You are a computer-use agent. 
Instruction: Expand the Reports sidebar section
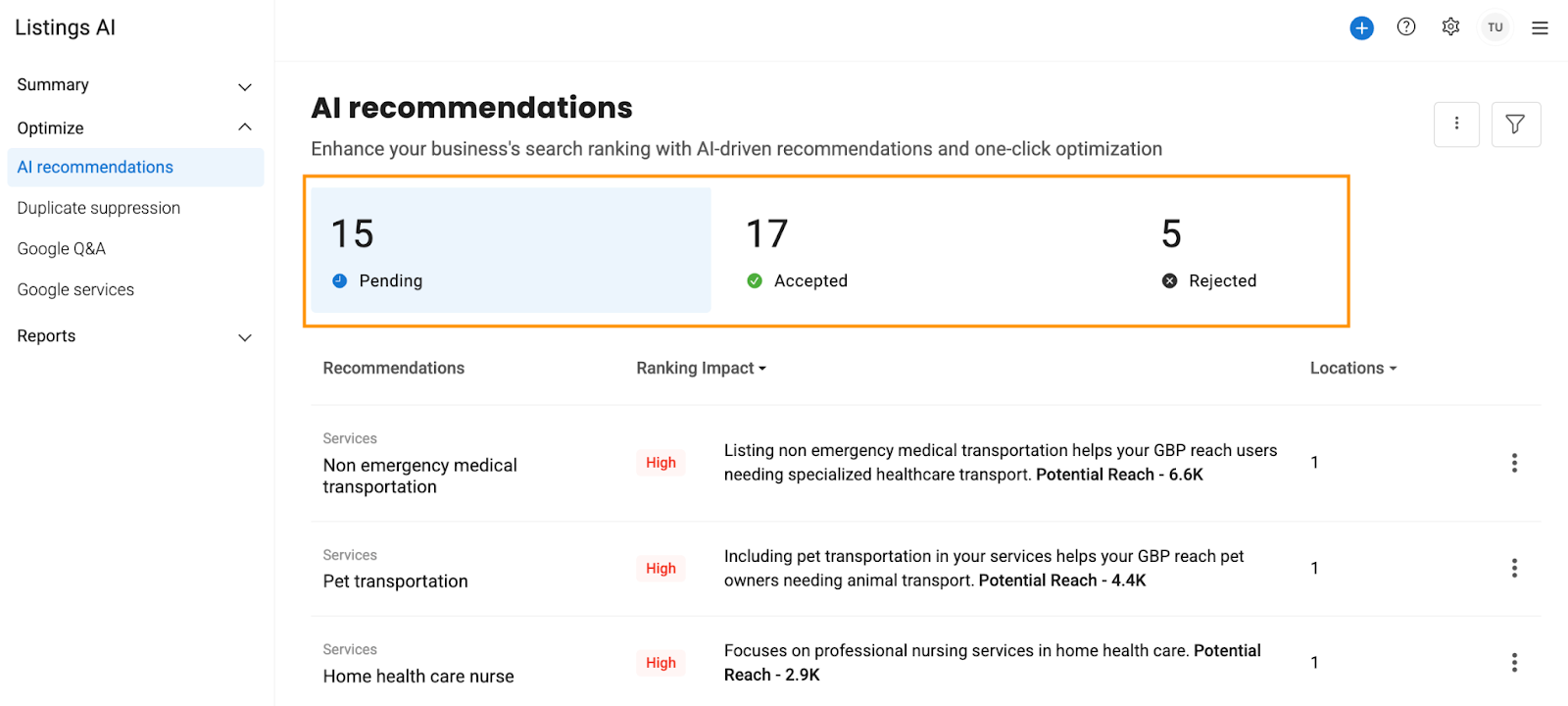[135, 336]
